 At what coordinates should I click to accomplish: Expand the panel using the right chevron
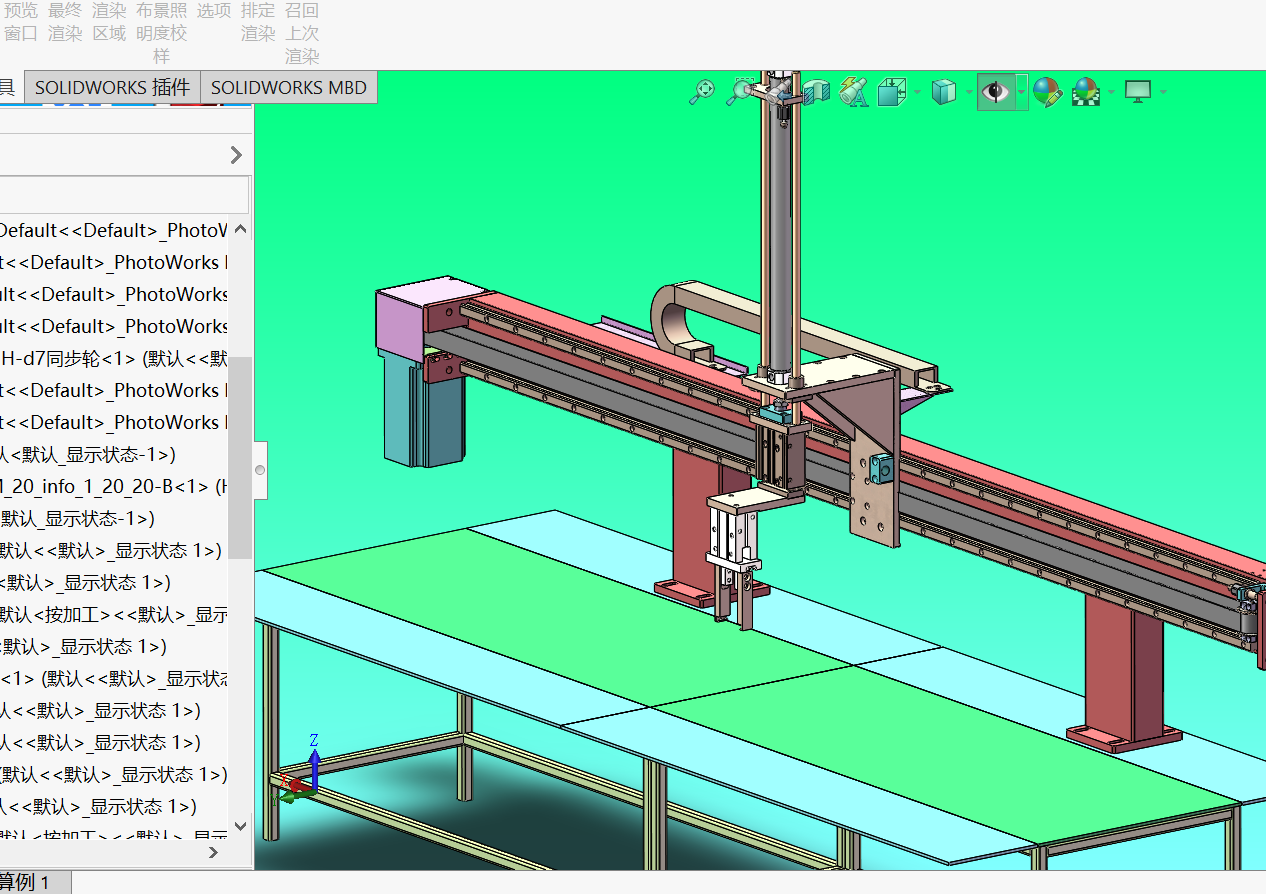[236, 155]
